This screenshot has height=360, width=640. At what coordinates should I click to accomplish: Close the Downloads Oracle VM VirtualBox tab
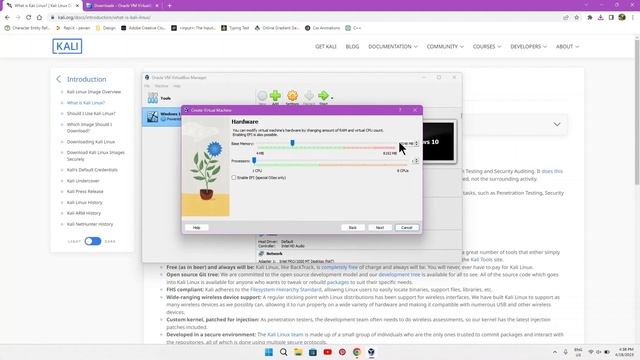(x=157, y=6)
